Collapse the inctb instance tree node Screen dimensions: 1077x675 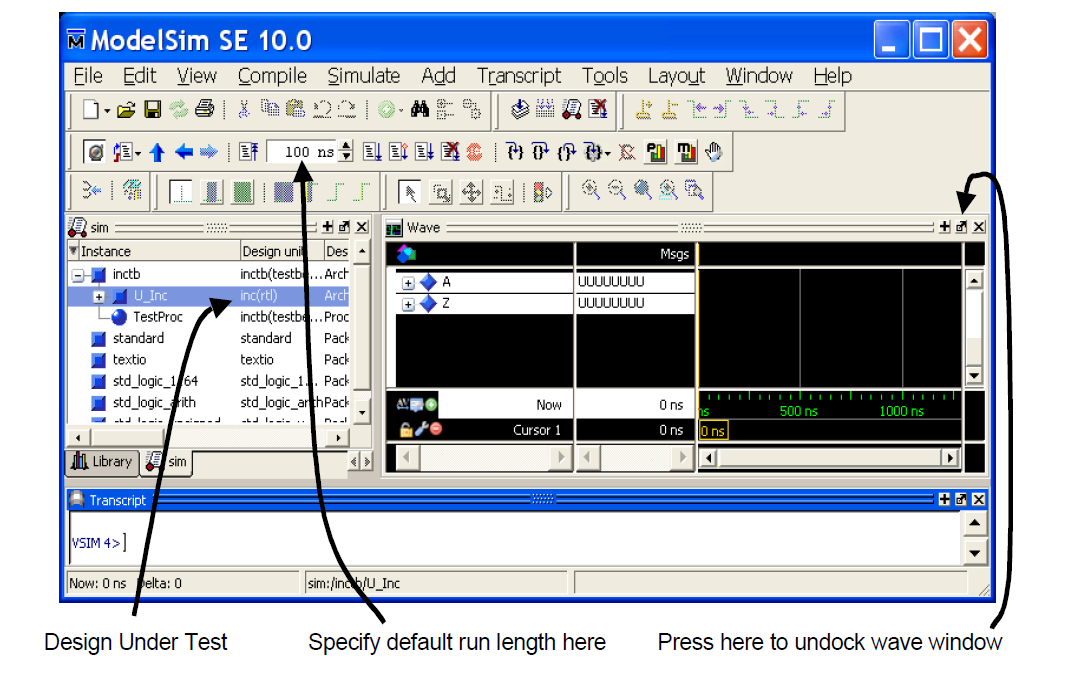click(x=78, y=275)
